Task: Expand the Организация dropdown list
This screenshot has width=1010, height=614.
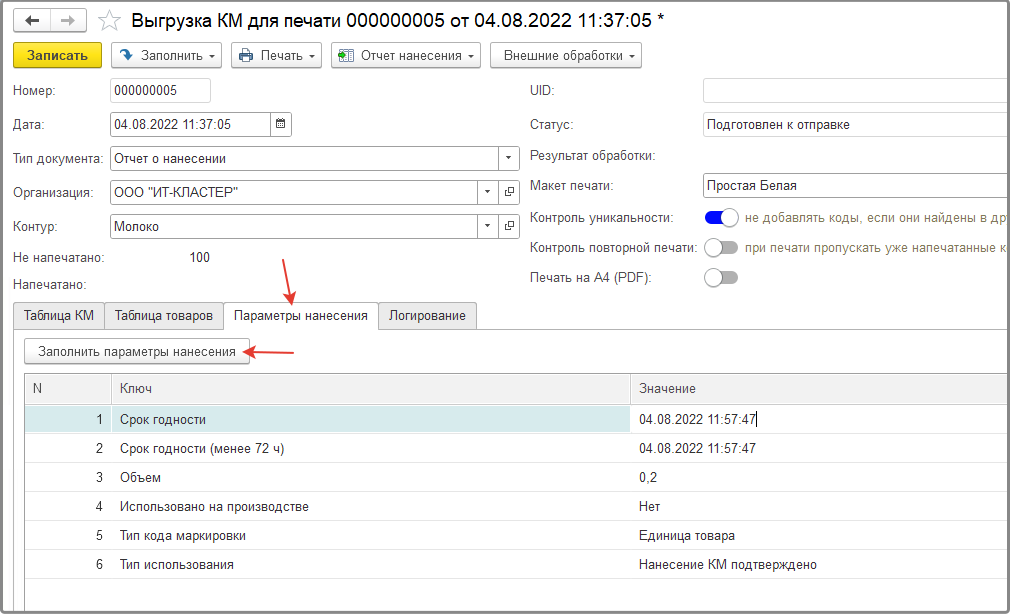Action: click(488, 192)
